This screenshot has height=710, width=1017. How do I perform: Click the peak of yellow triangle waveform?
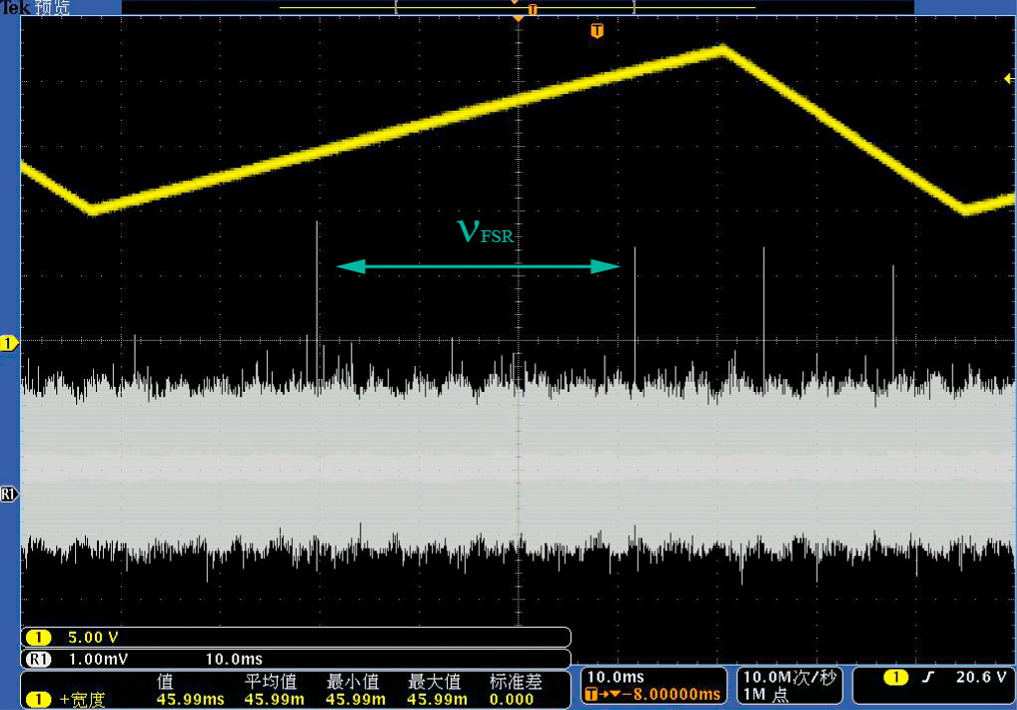pyautogui.click(x=721, y=48)
